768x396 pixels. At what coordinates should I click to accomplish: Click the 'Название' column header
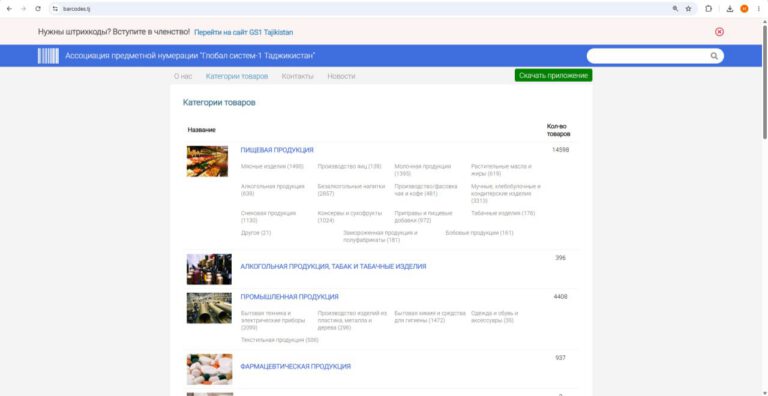coord(201,130)
